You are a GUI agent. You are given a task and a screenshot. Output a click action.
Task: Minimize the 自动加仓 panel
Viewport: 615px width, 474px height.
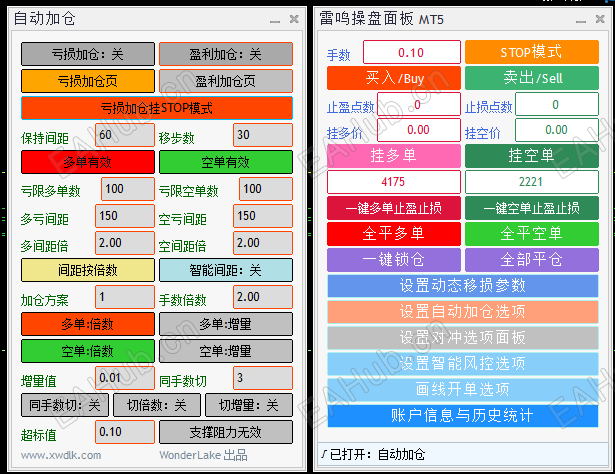[275, 20]
